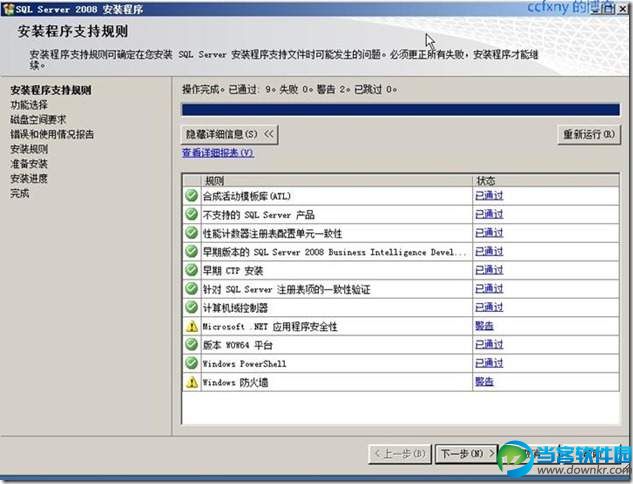Click the green check icon for 早期版本的 SQL Server 2008 Business Intelligence

tap(191, 251)
